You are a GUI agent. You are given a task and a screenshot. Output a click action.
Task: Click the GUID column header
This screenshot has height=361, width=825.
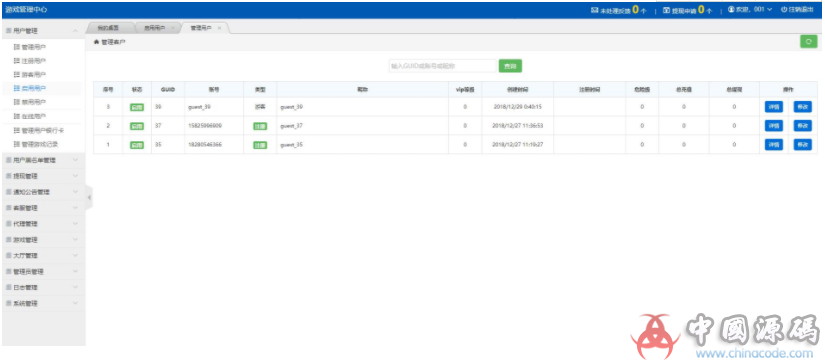(x=168, y=89)
